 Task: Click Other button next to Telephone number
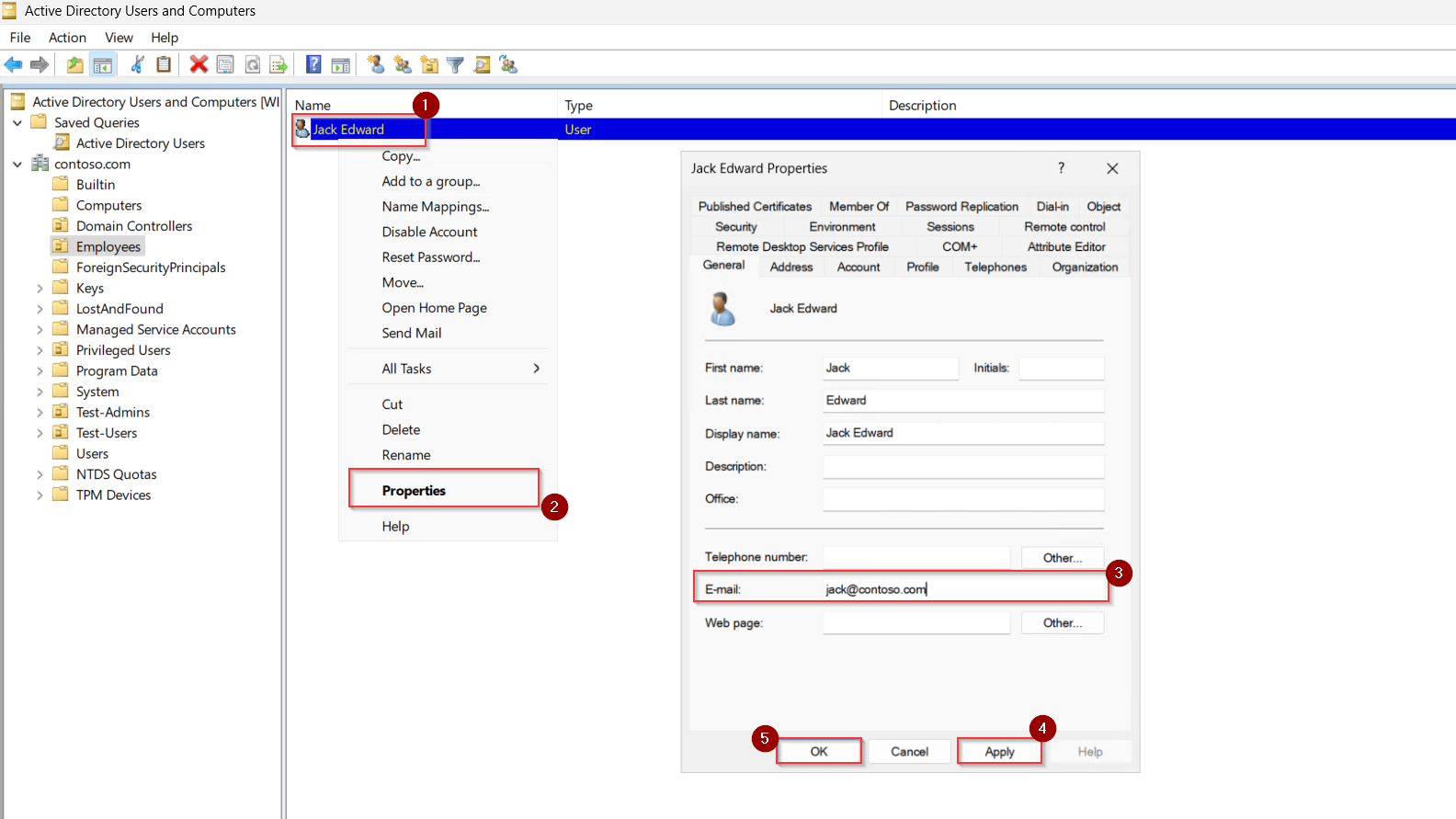click(1063, 558)
